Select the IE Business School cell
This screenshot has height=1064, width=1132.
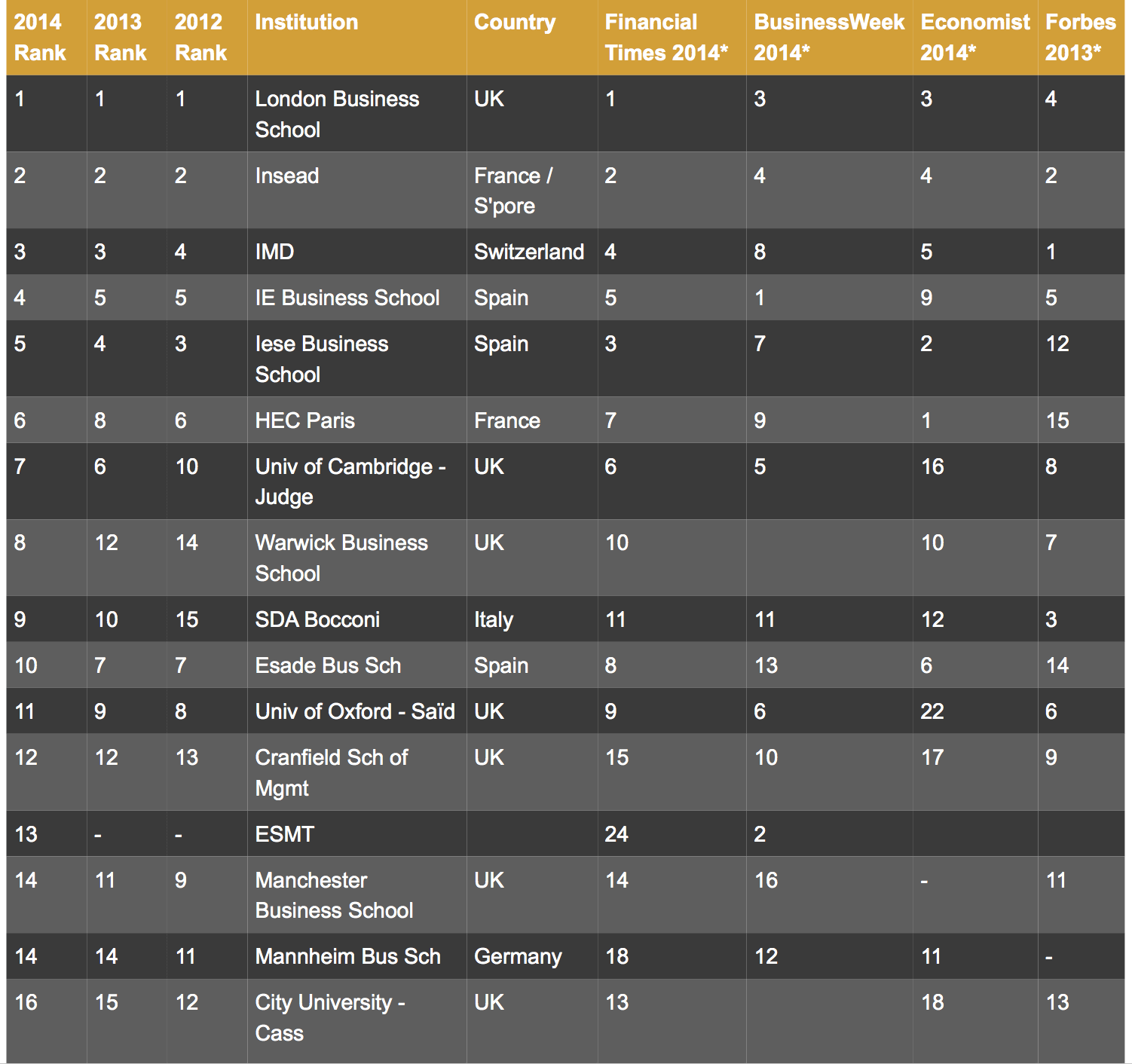(x=357, y=298)
